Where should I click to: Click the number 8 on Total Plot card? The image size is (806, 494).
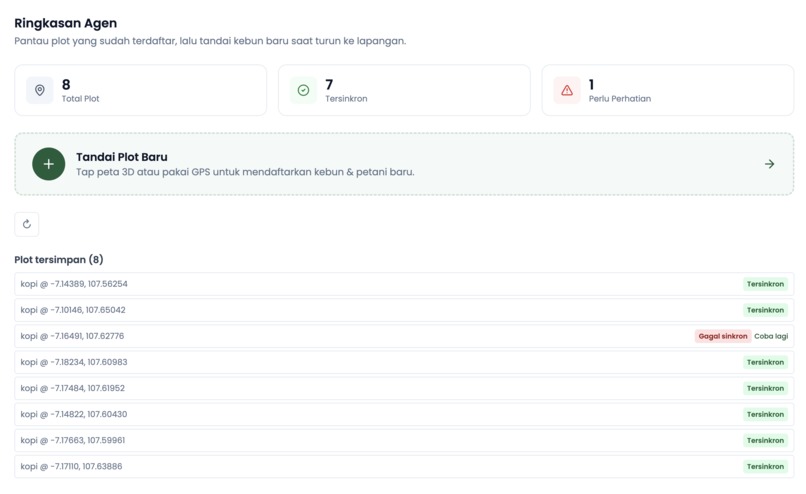(66, 84)
